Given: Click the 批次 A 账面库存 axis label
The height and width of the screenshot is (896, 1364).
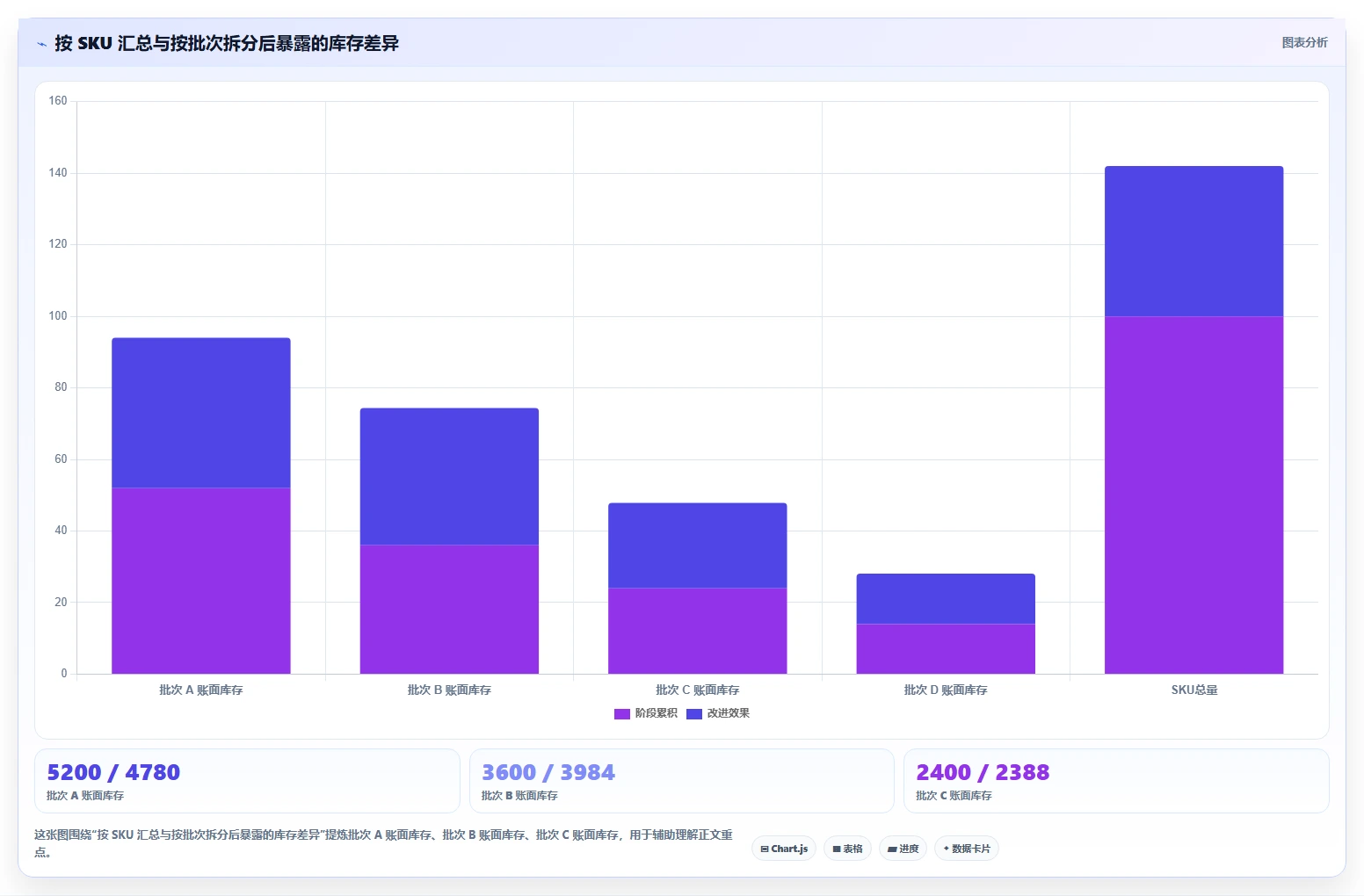Looking at the screenshot, I should 201,690.
